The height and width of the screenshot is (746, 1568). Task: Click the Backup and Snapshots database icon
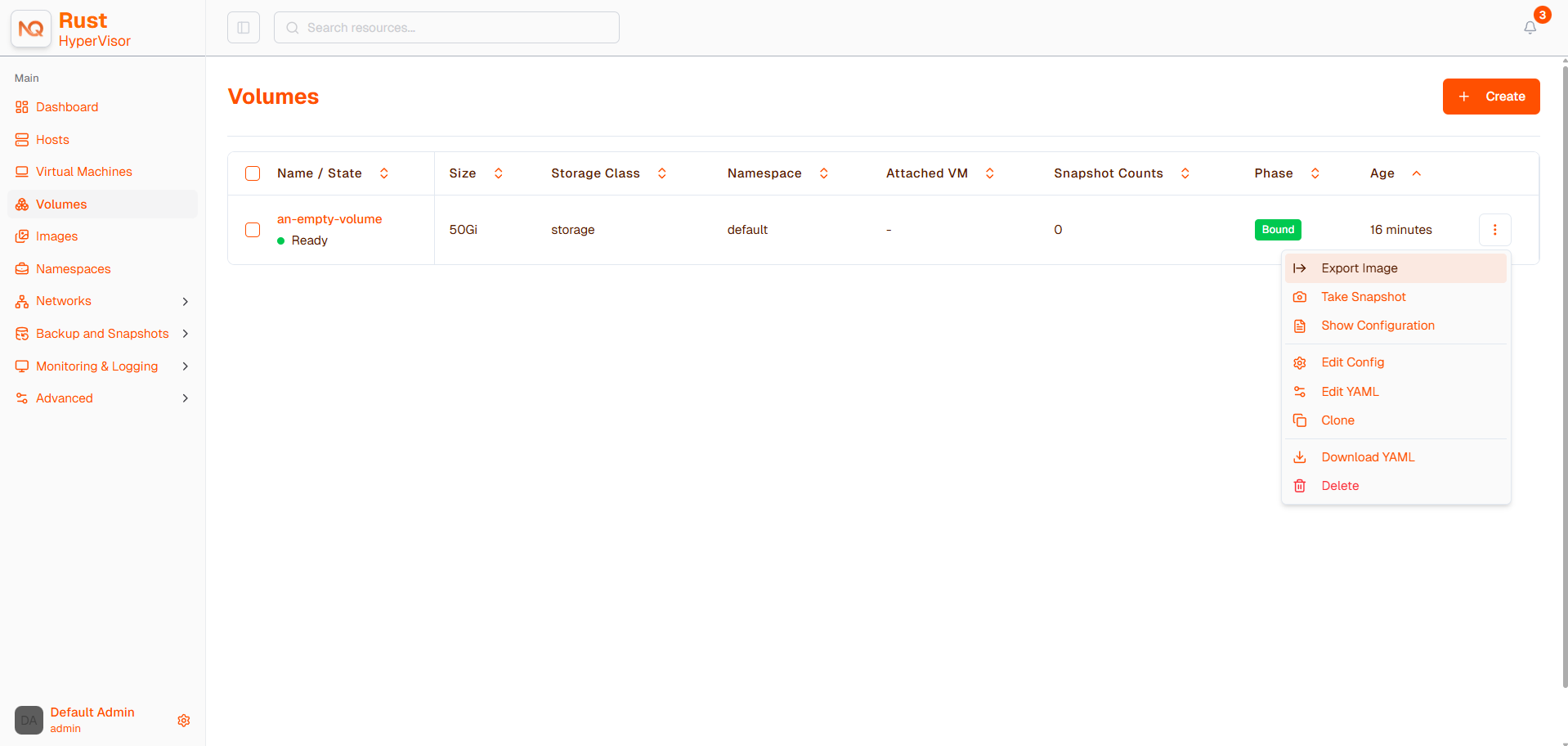(x=22, y=334)
